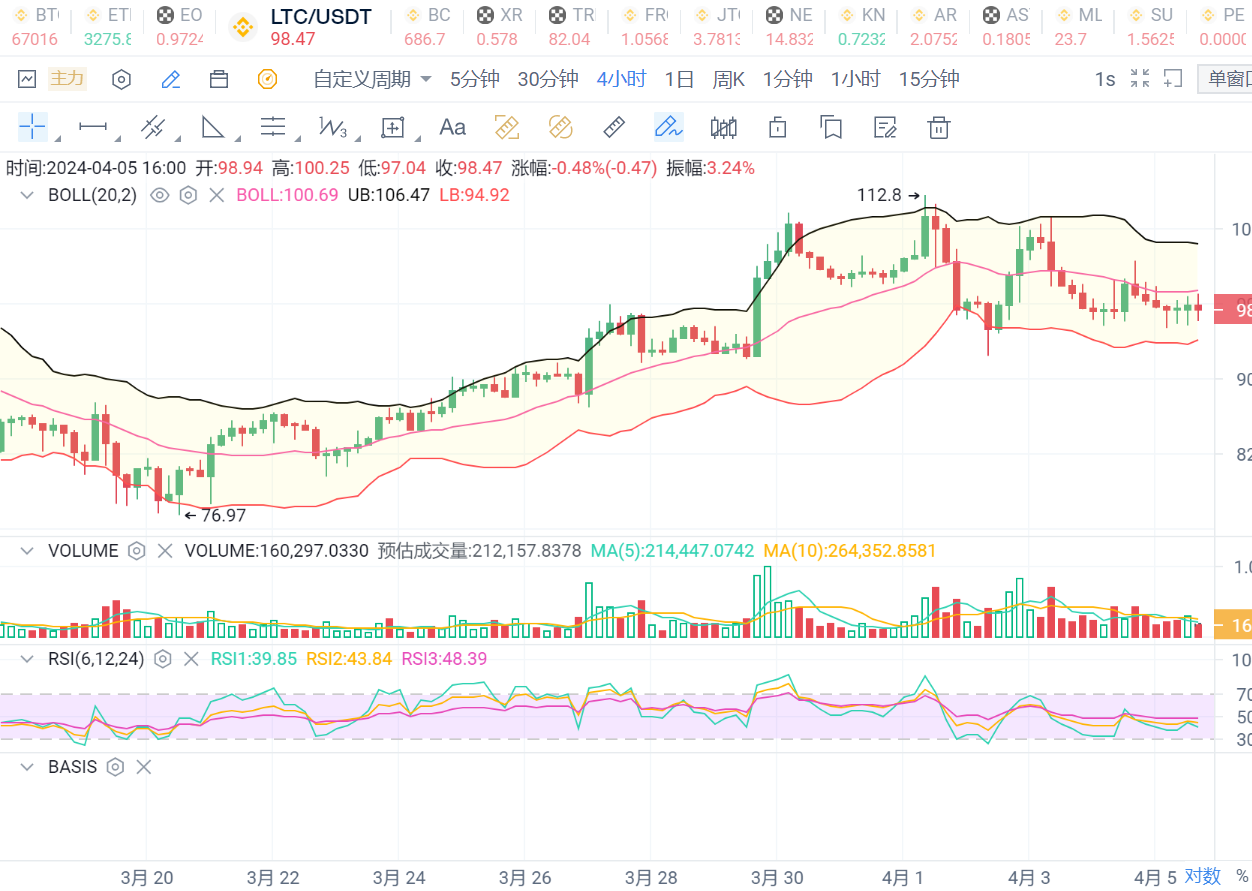Collapse the RSI(6,12,24) indicator panel
This screenshot has height=891, width=1252.
tap(29, 659)
